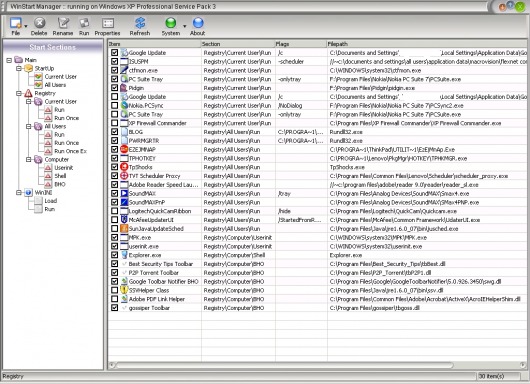The width and height of the screenshot is (530, 384).
Task: Collapse the WinINI tree node
Action: coord(19,192)
